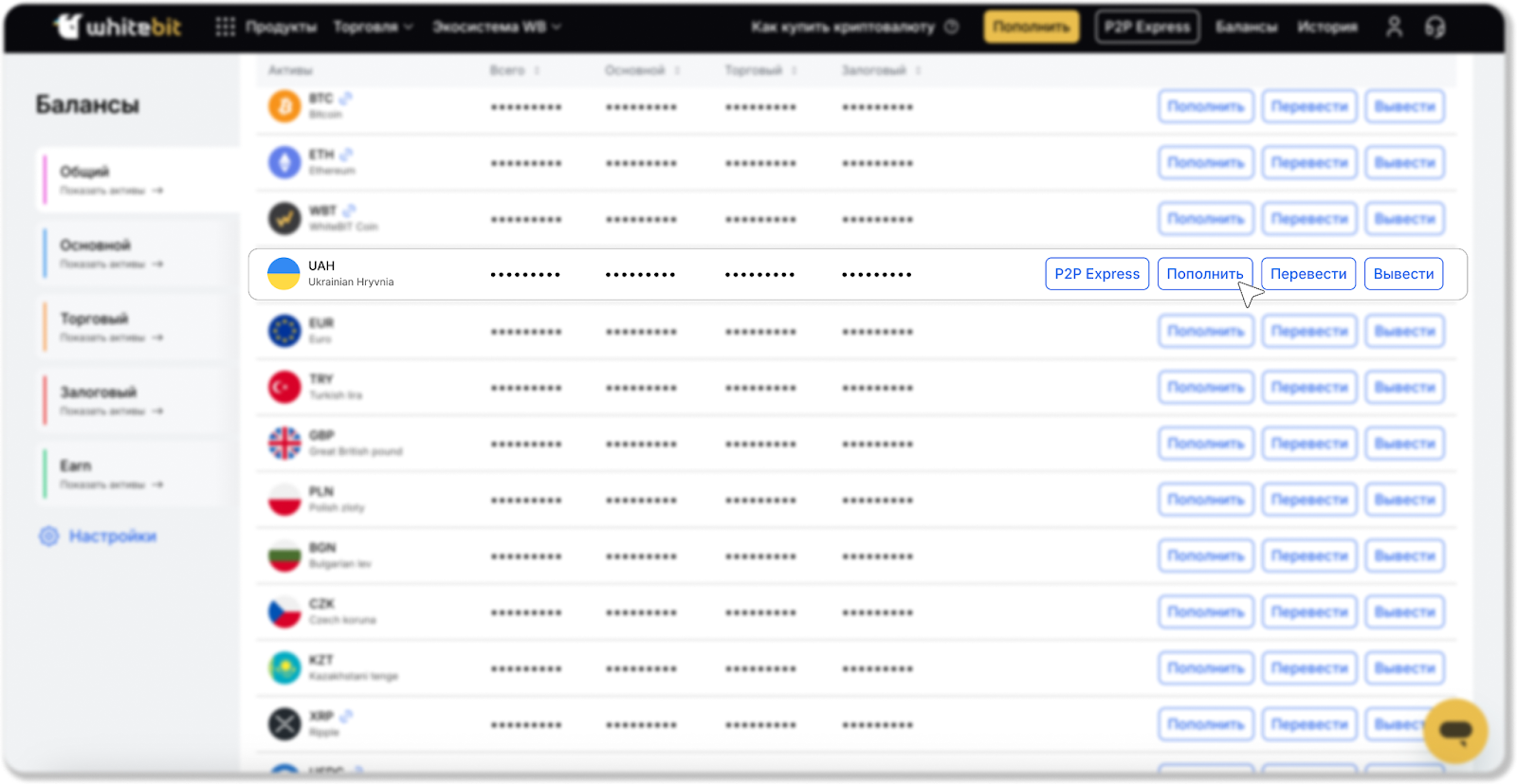1517x784 pixels.
Task: Click Пополнить in the UAH row
Action: [x=1204, y=274]
